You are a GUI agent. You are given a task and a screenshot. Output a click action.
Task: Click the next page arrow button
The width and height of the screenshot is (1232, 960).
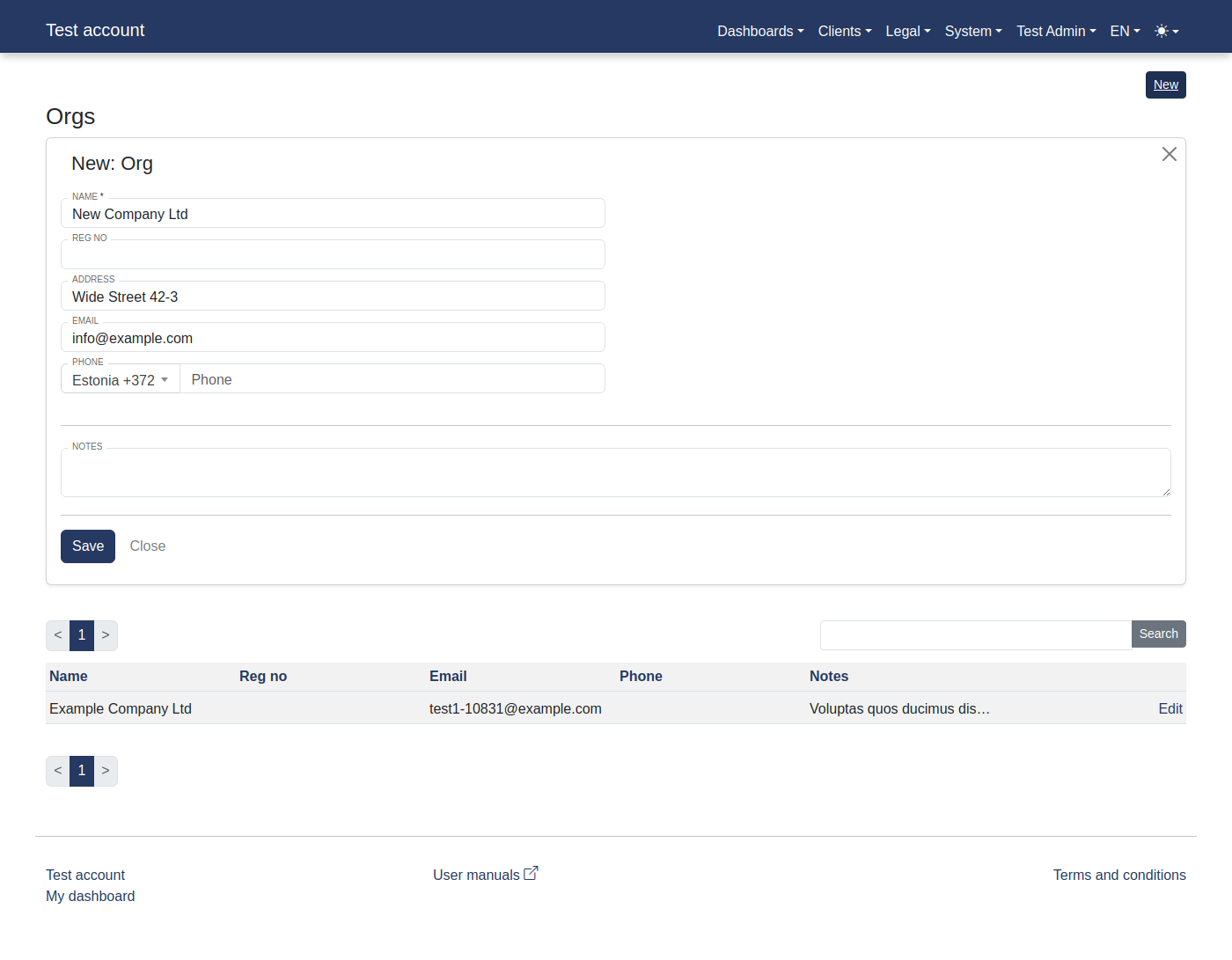(106, 634)
